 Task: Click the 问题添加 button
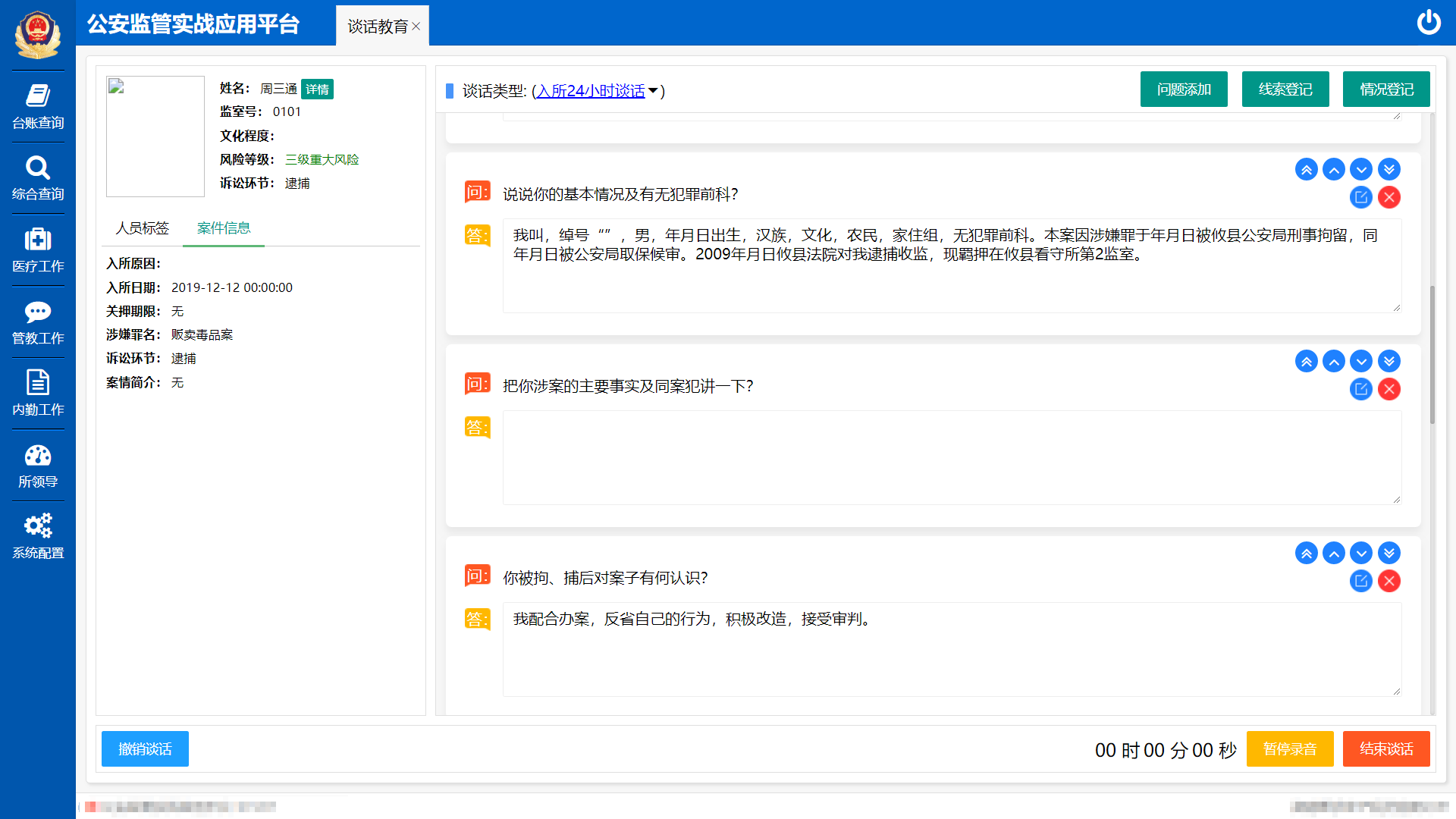click(1183, 89)
